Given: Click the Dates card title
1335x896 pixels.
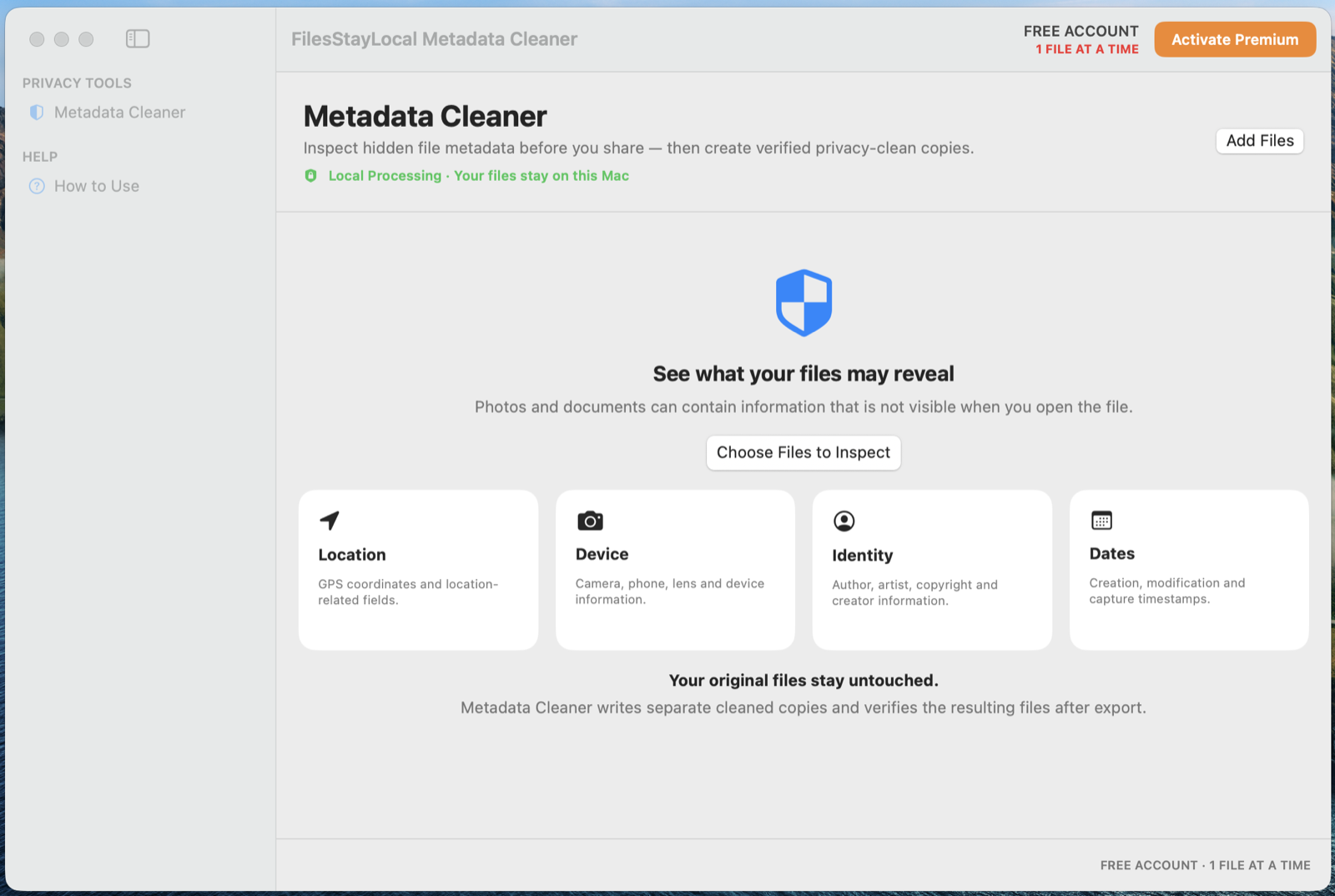Looking at the screenshot, I should coord(1112,554).
